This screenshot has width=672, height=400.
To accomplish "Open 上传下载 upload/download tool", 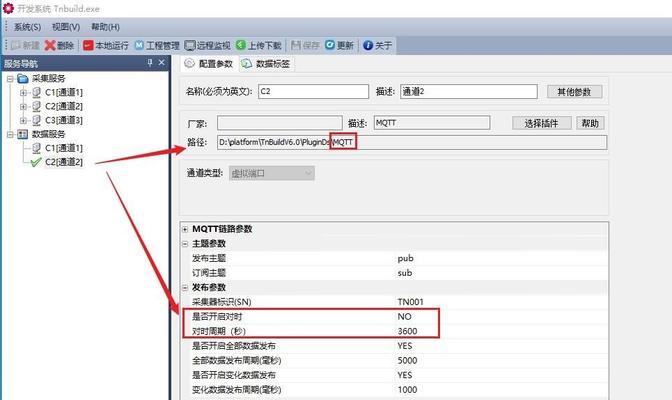I will click(x=258, y=45).
